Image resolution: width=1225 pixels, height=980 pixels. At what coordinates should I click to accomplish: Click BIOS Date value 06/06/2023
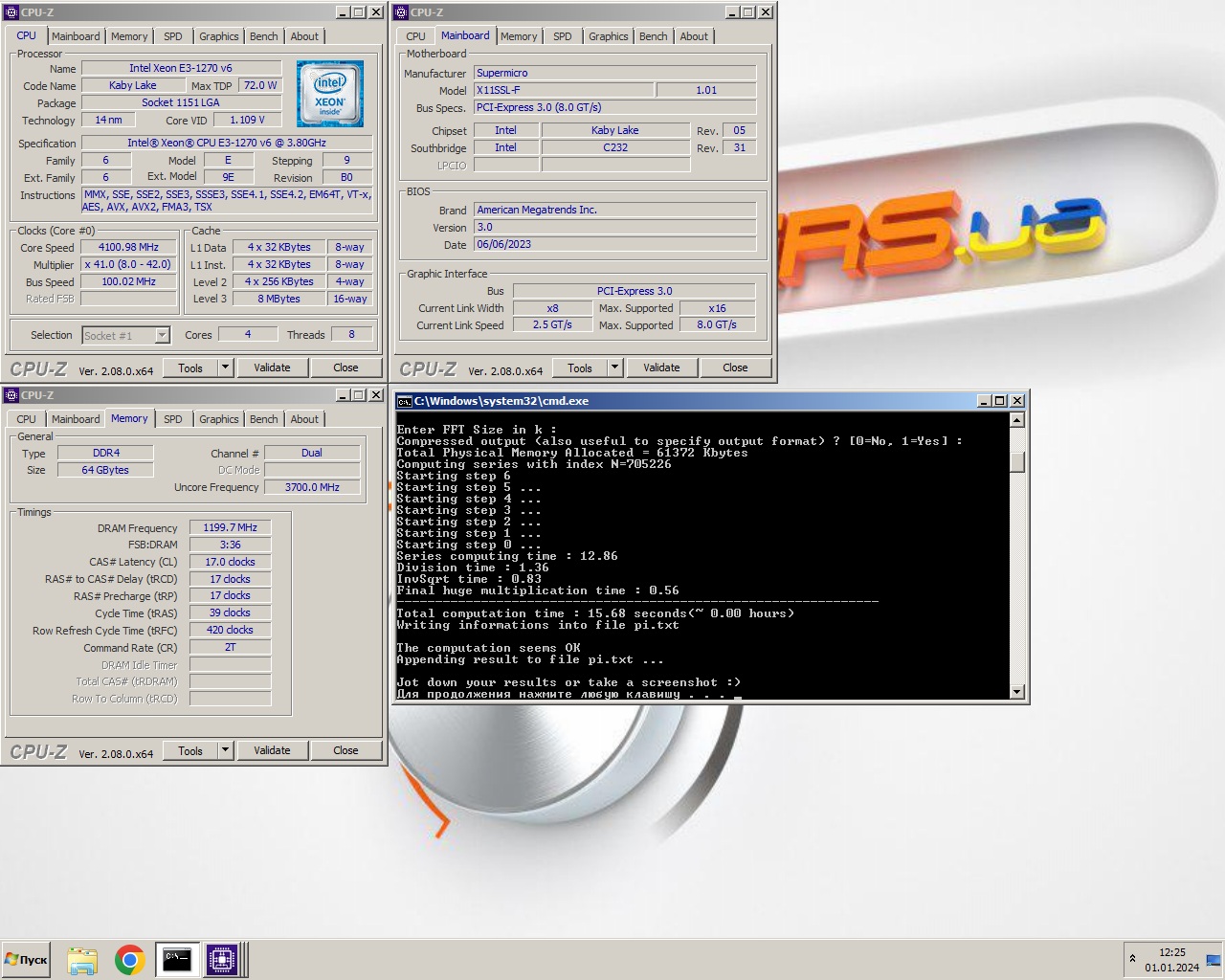(614, 244)
